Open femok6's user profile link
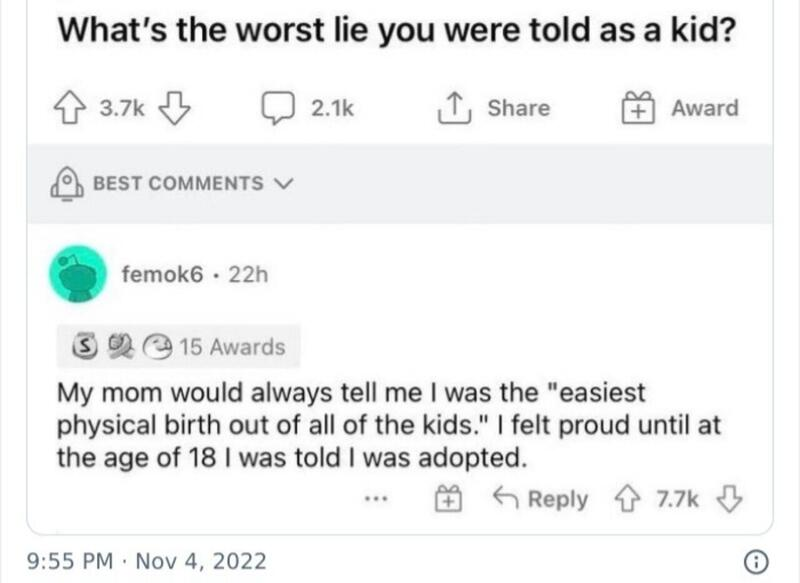800x583 pixels. coord(162,274)
